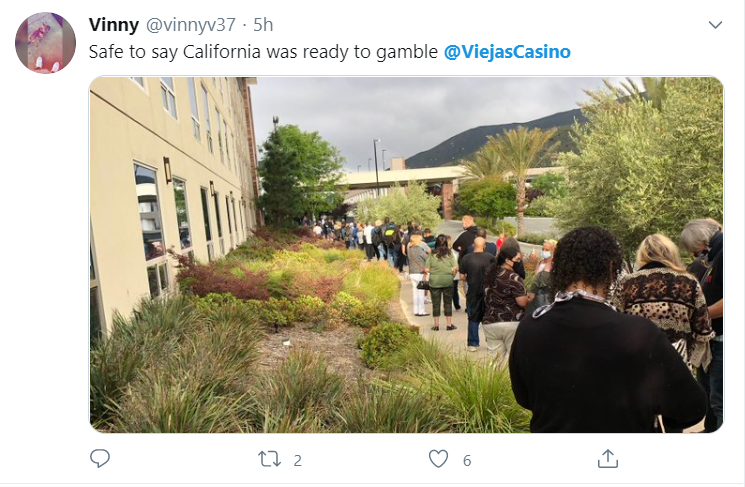Visit profile via the Vinny display name
This screenshot has height=487, width=745.
pos(114,25)
